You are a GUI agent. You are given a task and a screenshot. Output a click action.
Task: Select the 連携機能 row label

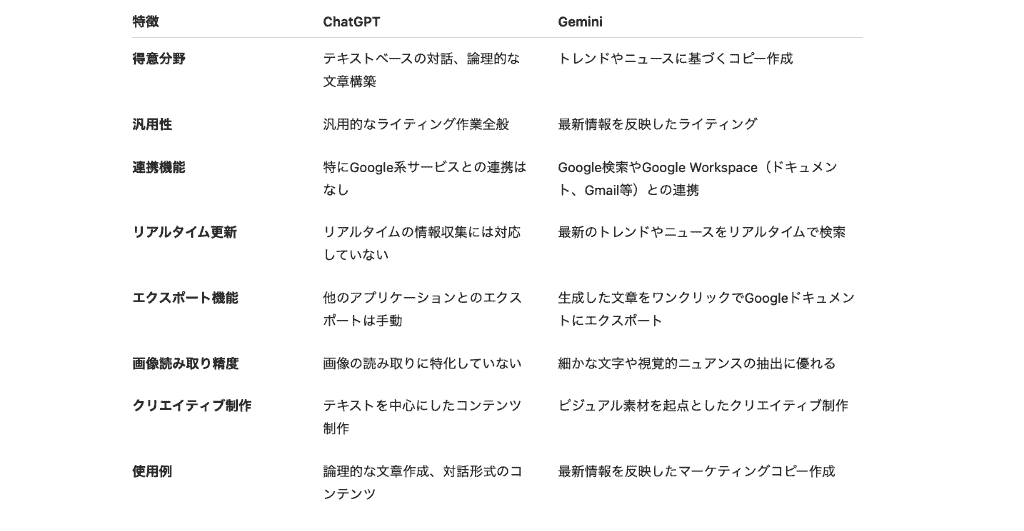point(159,167)
